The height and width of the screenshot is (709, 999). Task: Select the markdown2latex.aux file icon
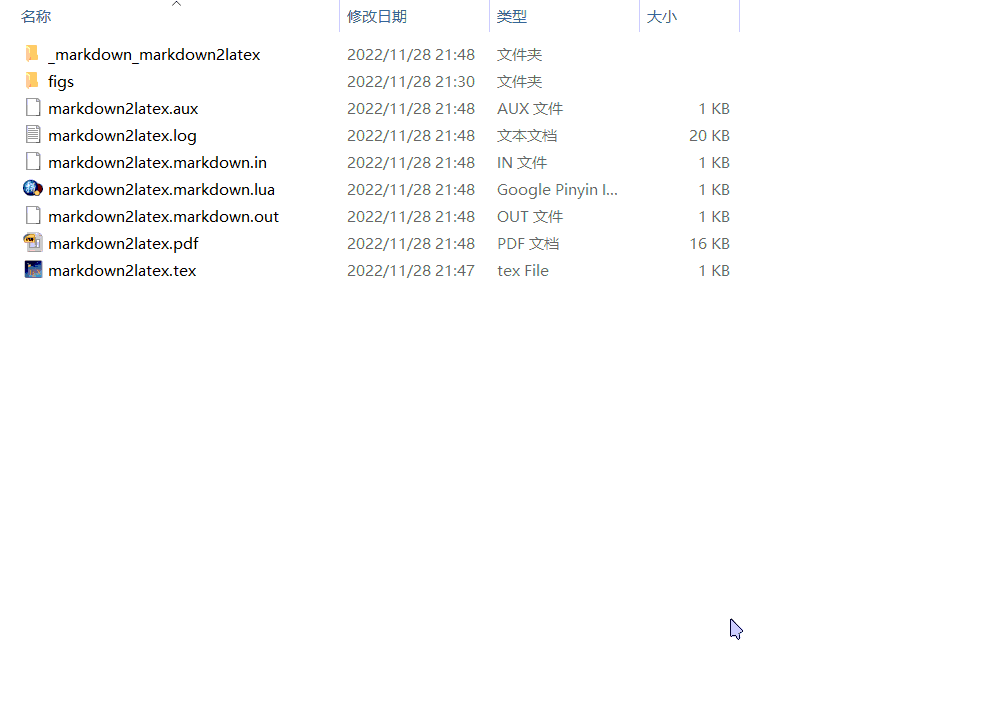32,108
